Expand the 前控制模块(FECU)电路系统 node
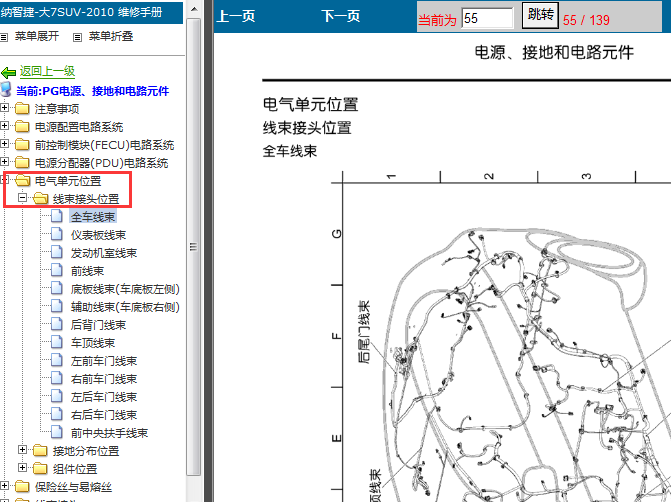Viewport: 671px width, 502px height. tap(4, 143)
